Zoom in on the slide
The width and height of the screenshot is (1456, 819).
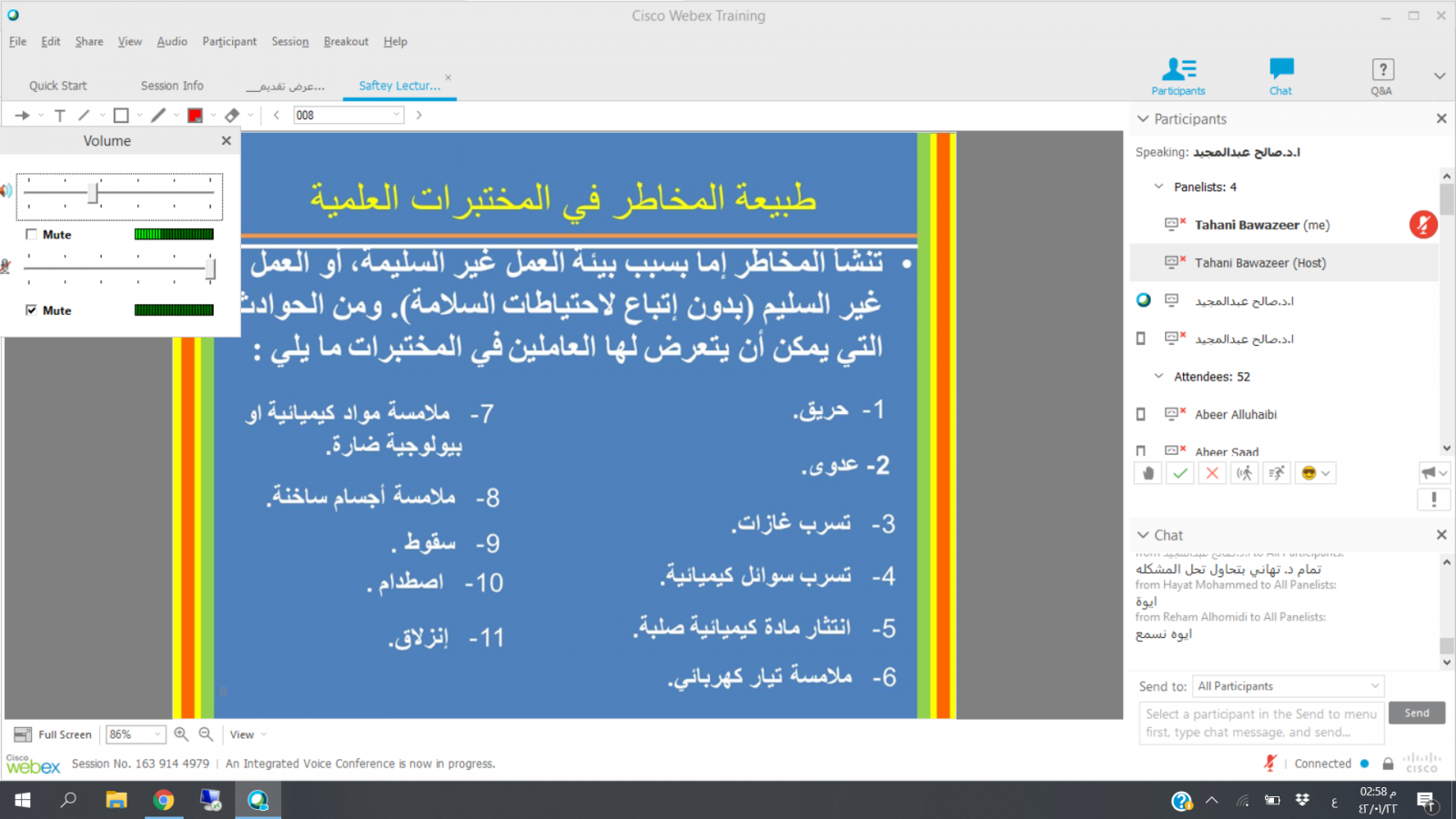(x=181, y=734)
